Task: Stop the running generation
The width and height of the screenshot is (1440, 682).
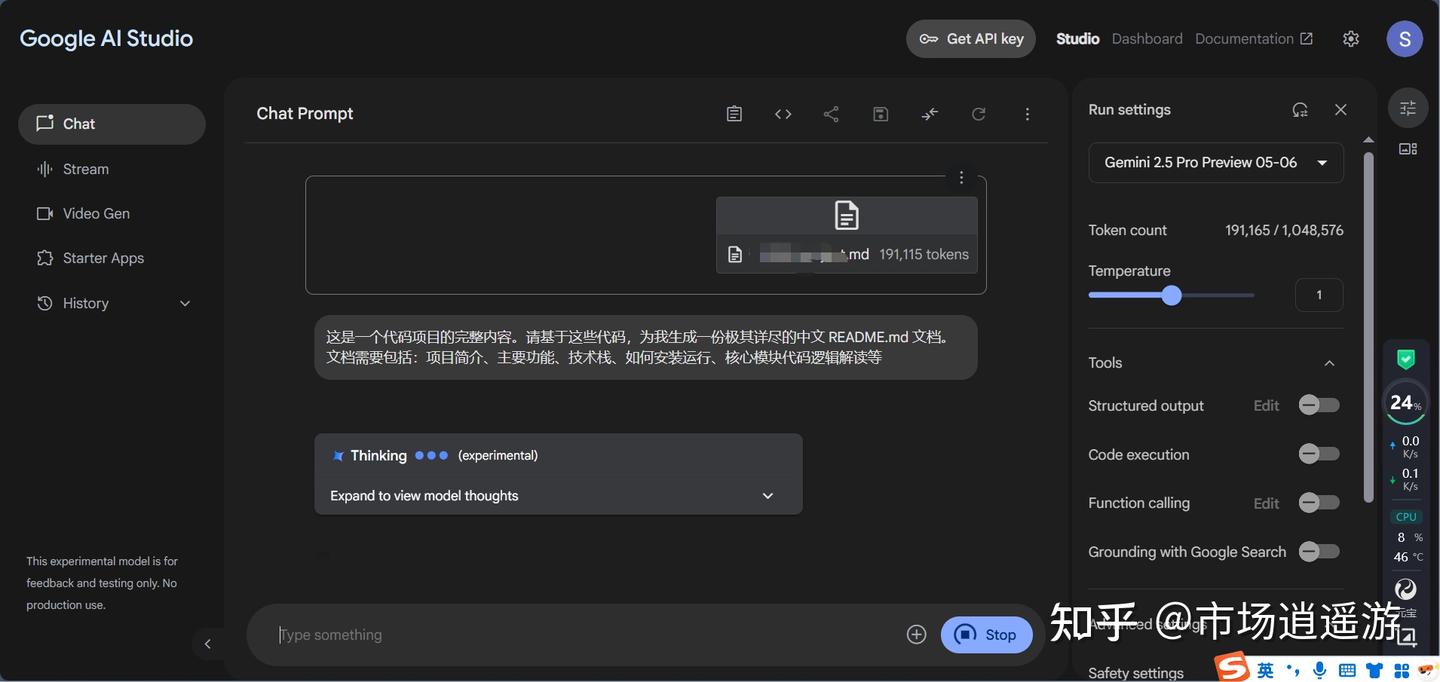Action: [987, 634]
